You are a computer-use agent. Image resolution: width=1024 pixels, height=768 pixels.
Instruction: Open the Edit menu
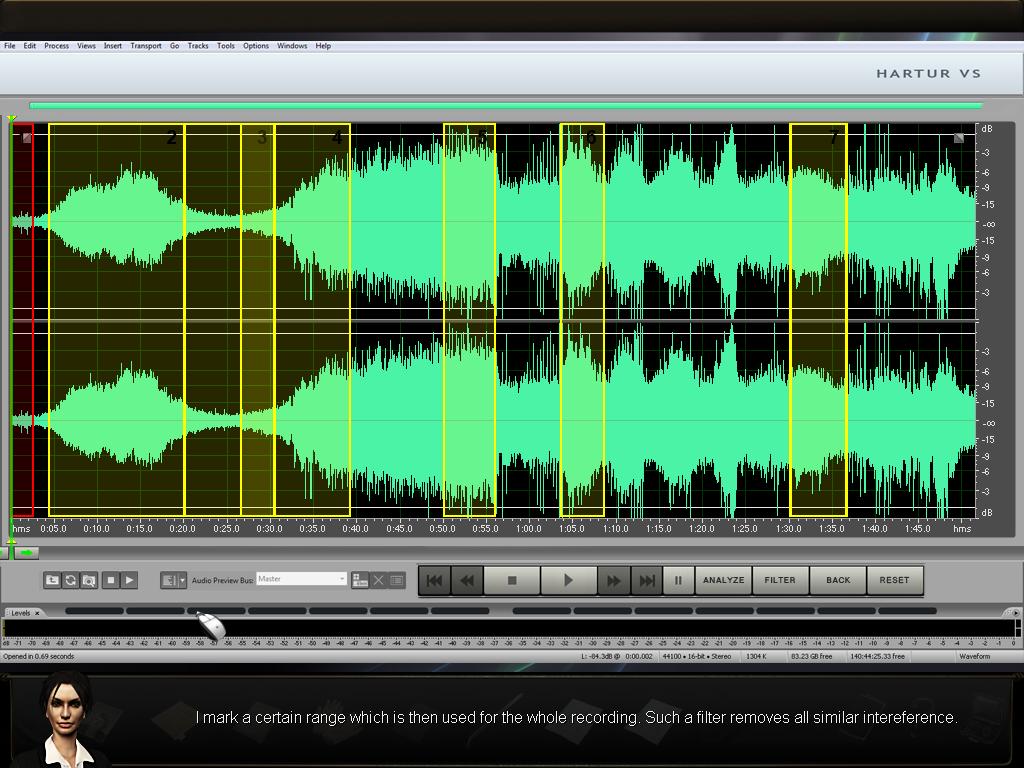30,46
